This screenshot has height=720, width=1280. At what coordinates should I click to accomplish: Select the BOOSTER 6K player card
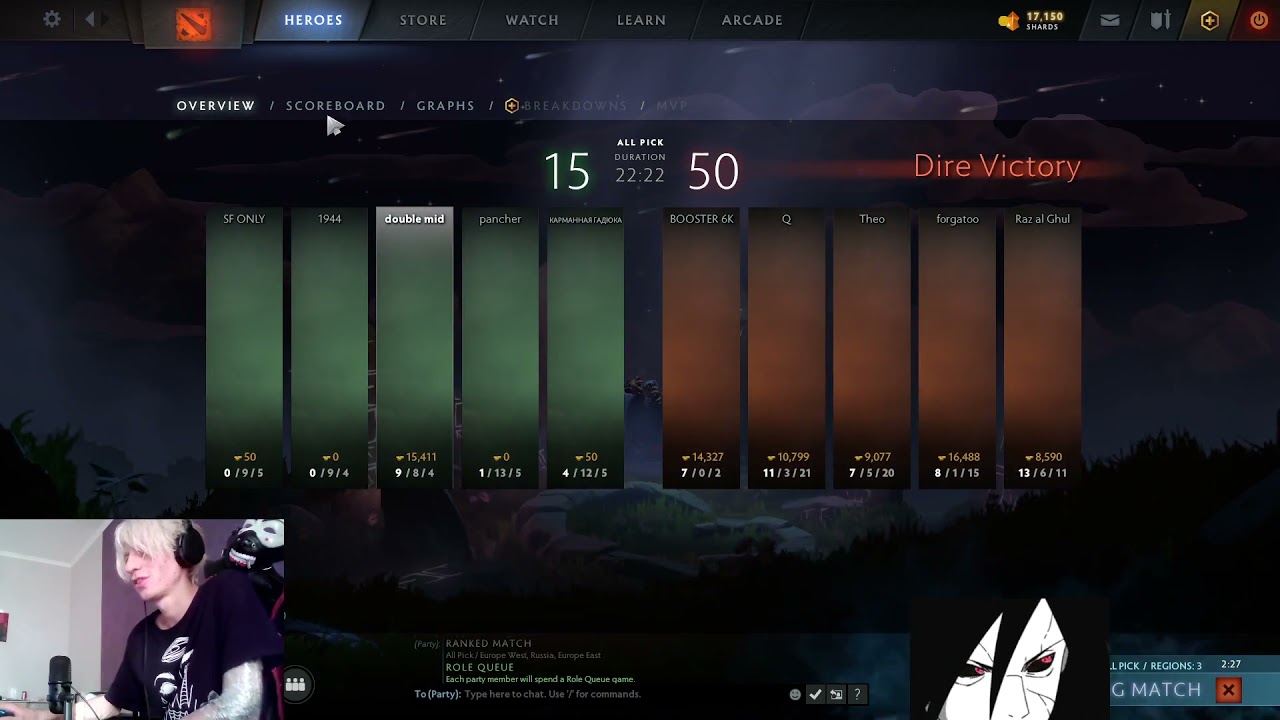[x=701, y=348]
